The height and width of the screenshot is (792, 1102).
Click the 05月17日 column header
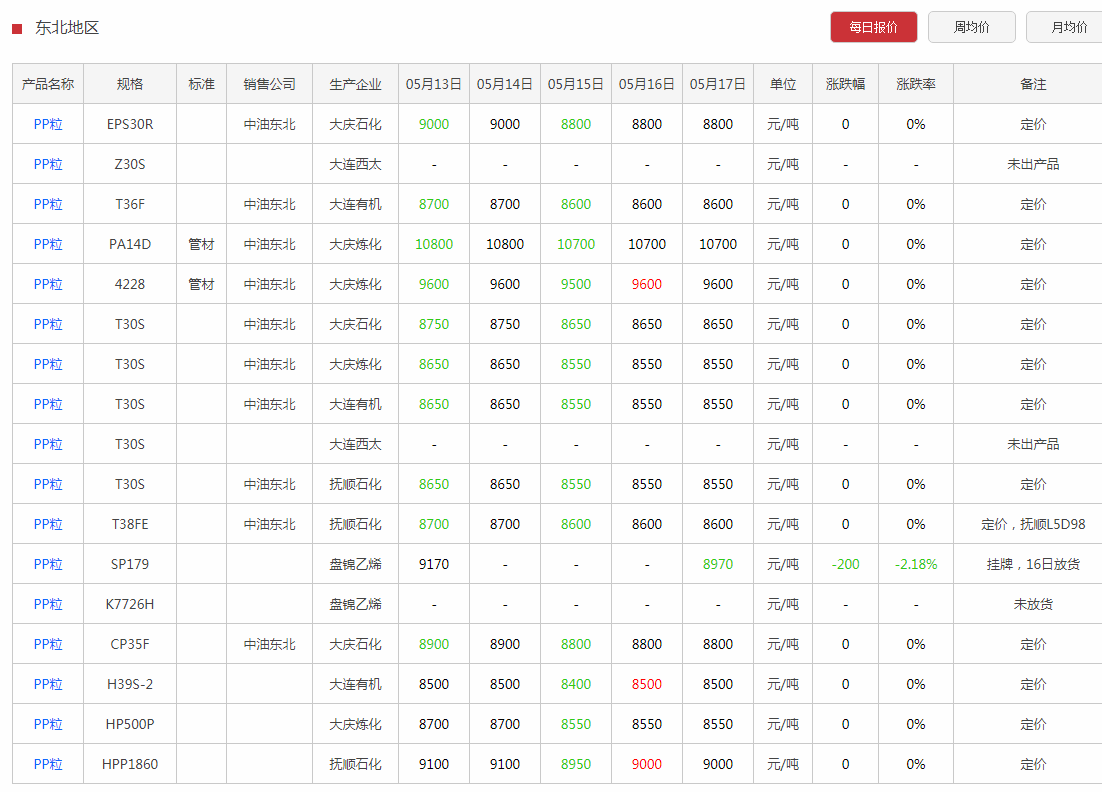[718, 84]
